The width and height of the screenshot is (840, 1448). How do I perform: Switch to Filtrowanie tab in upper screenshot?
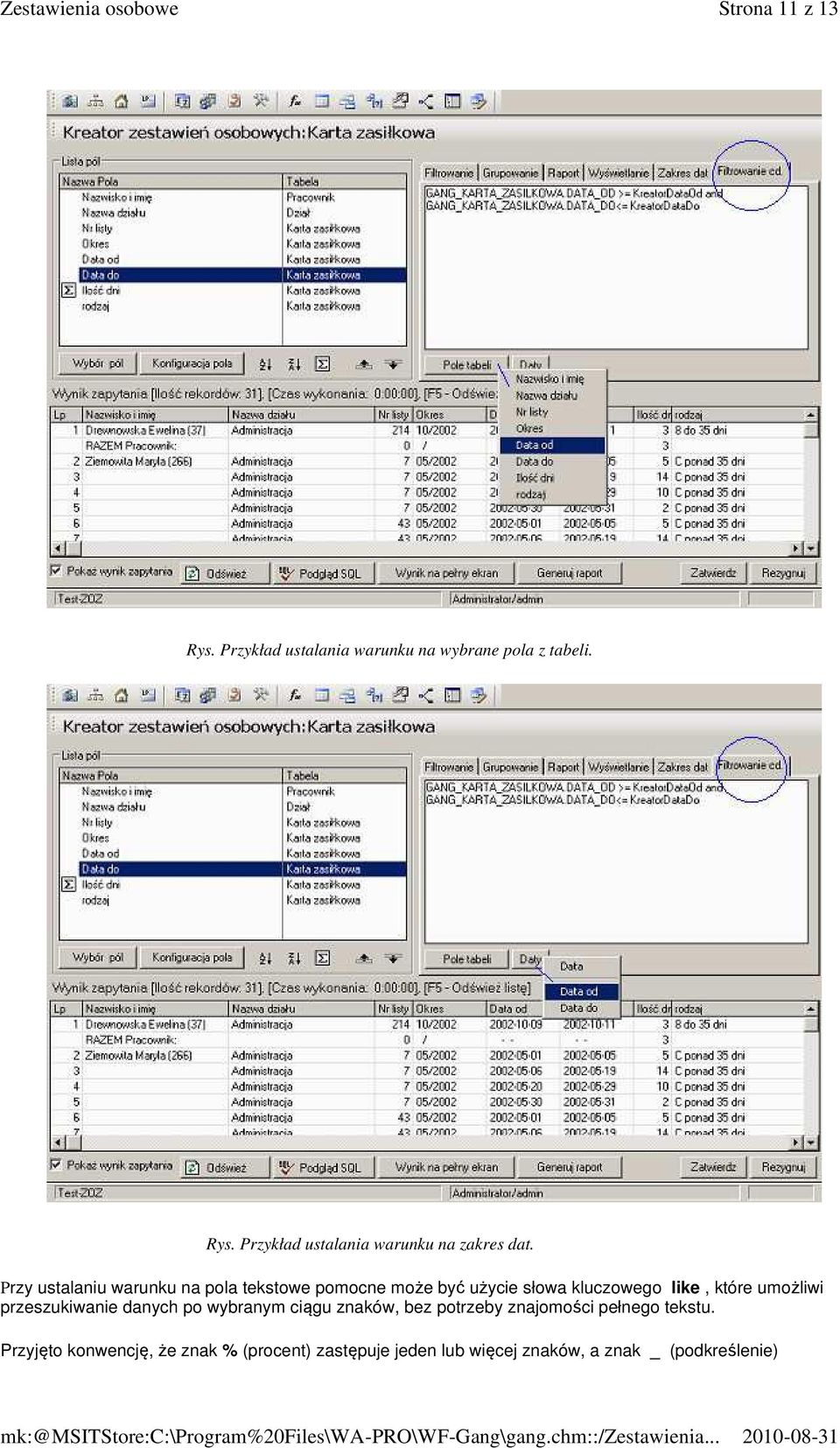(x=449, y=173)
